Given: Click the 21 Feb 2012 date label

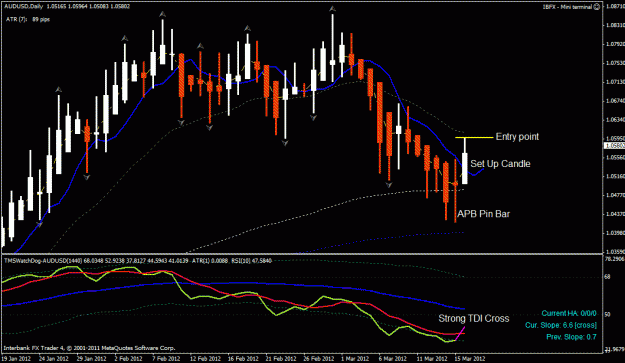Looking at the screenshot, I should [281, 358].
